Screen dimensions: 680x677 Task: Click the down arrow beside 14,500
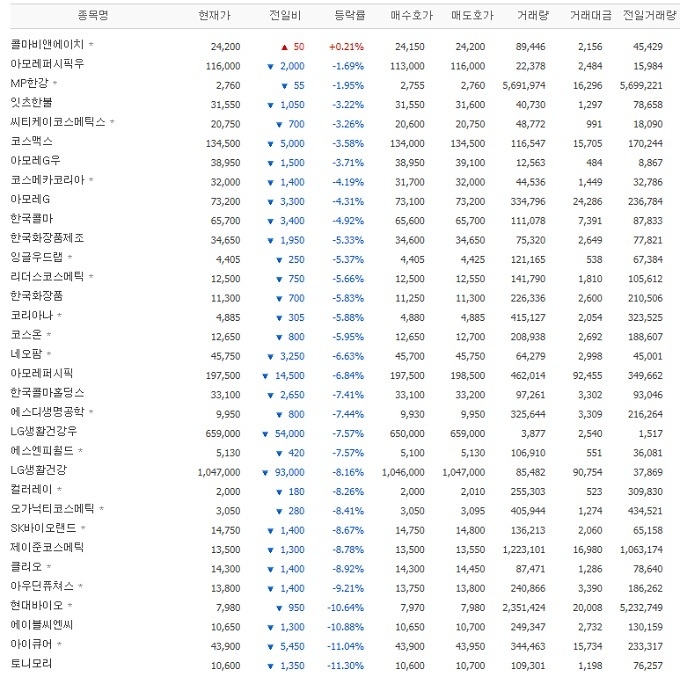[x=265, y=376]
